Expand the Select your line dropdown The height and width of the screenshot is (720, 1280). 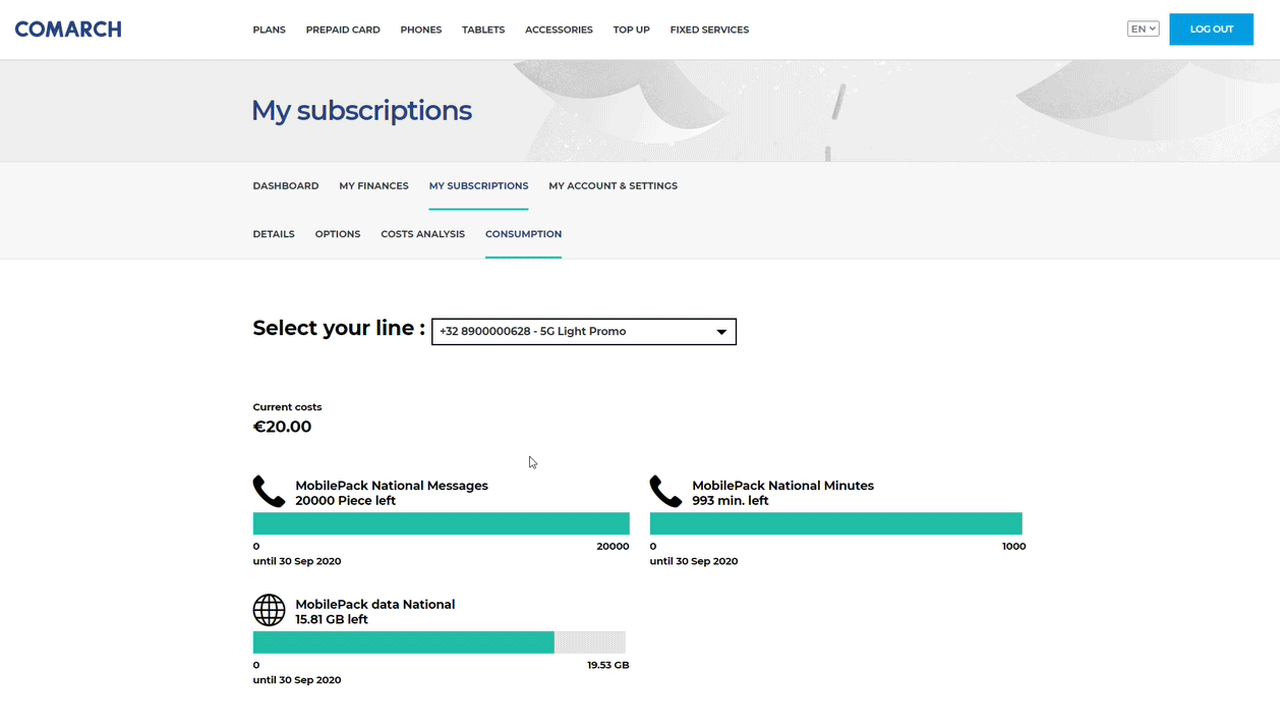(583, 332)
